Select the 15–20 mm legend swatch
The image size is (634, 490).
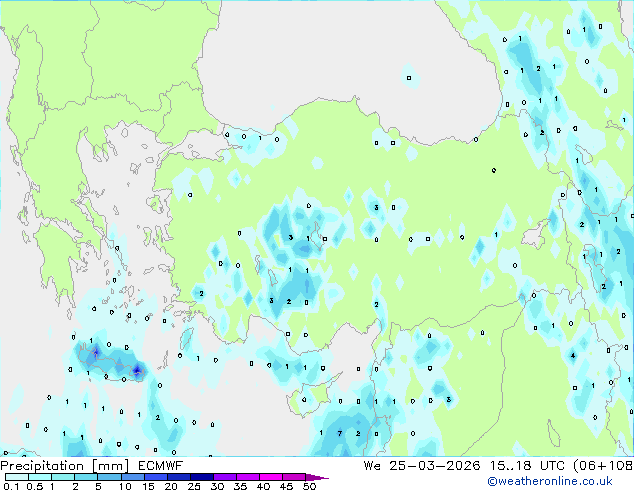click(156, 477)
